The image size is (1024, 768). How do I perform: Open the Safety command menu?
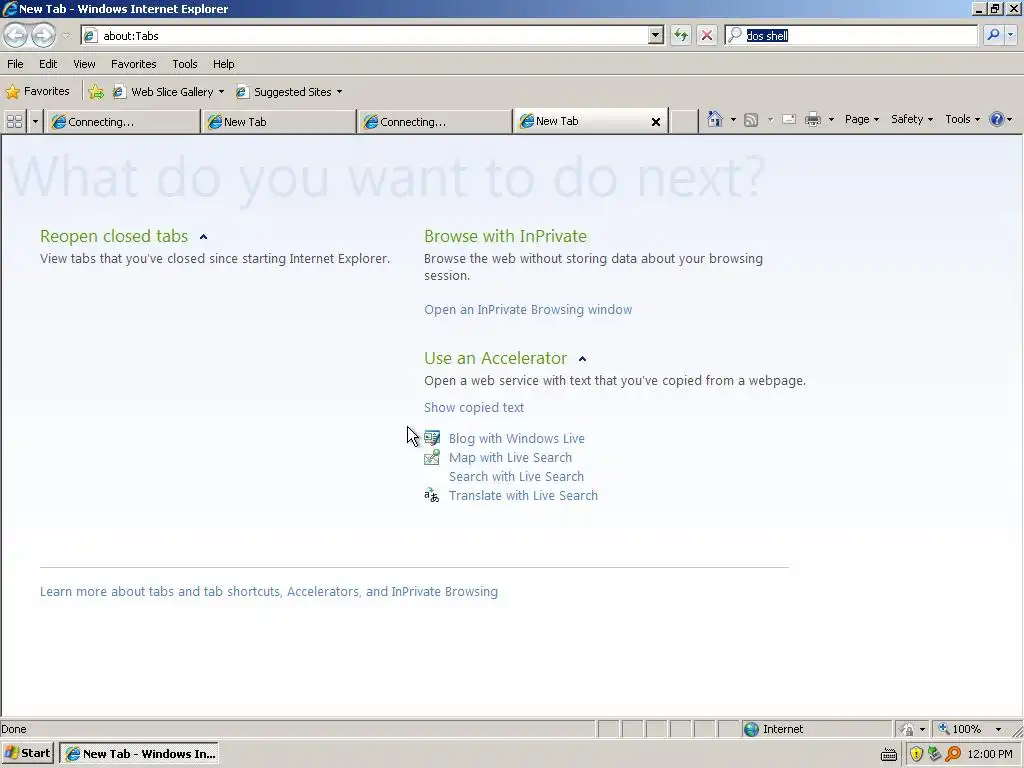[912, 120]
